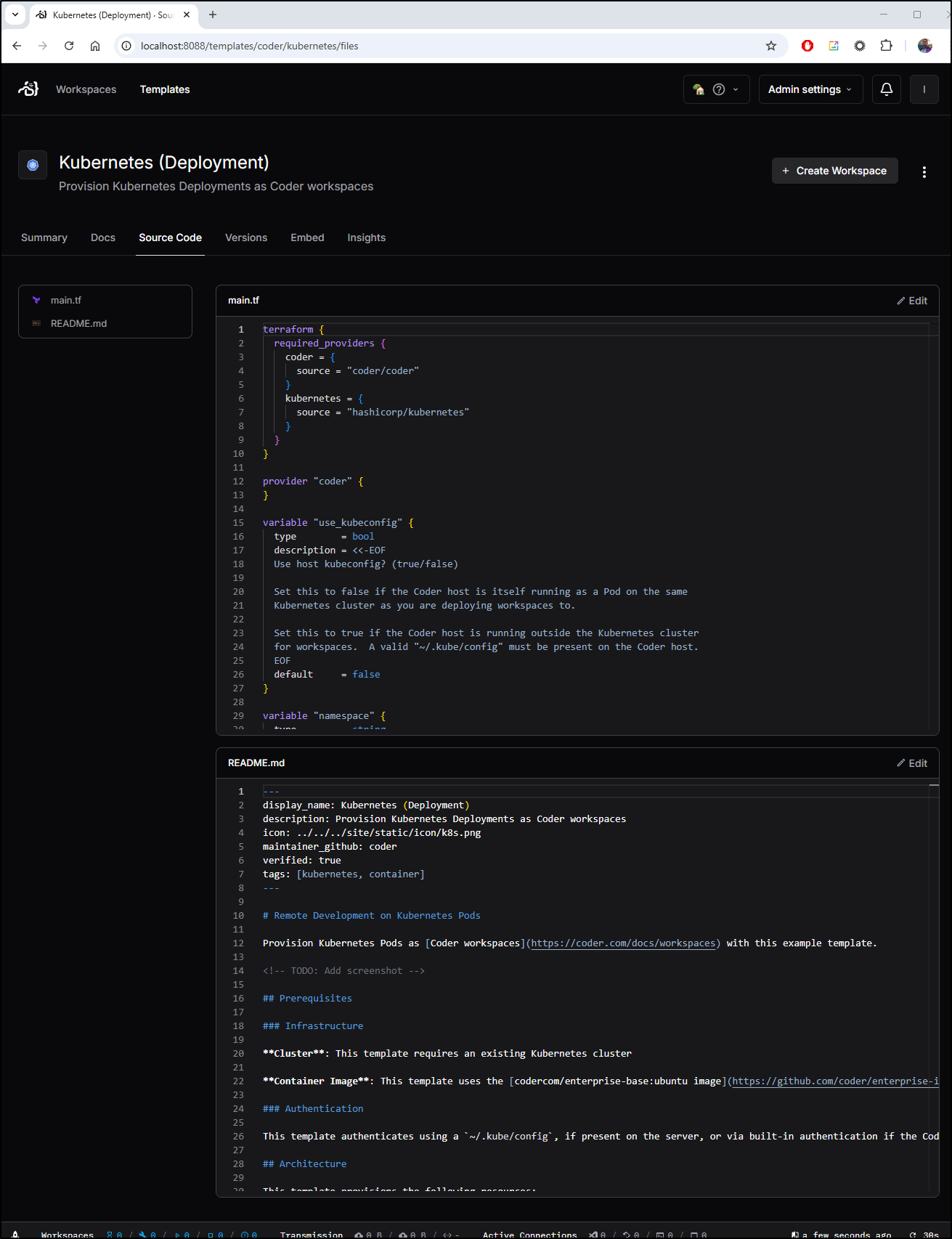Image resolution: width=952 pixels, height=1239 pixels.
Task: Click the note-and-pencil extension icon
Action: coord(834,46)
